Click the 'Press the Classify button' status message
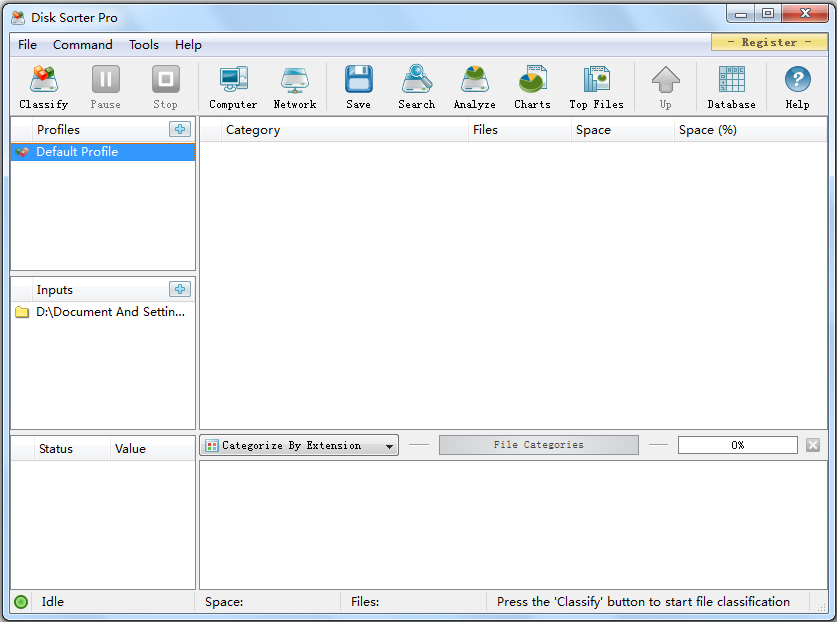This screenshot has width=837, height=622. (x=643, y=602)
